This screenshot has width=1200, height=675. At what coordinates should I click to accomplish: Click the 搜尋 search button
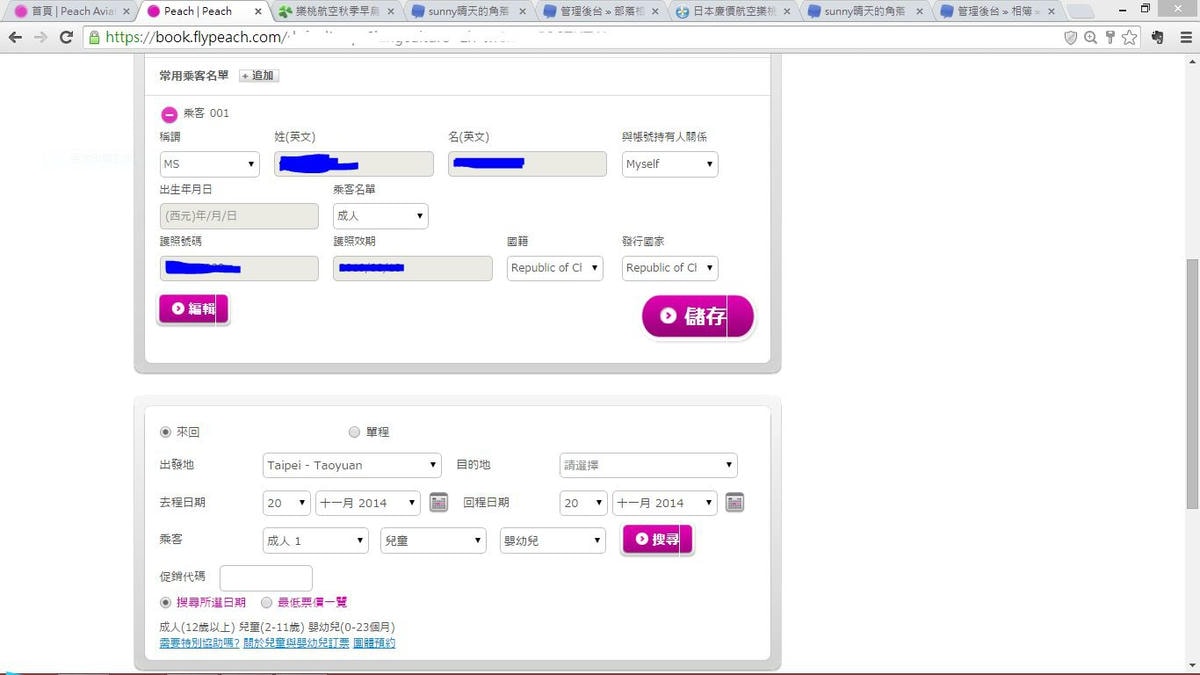(657, 539)
